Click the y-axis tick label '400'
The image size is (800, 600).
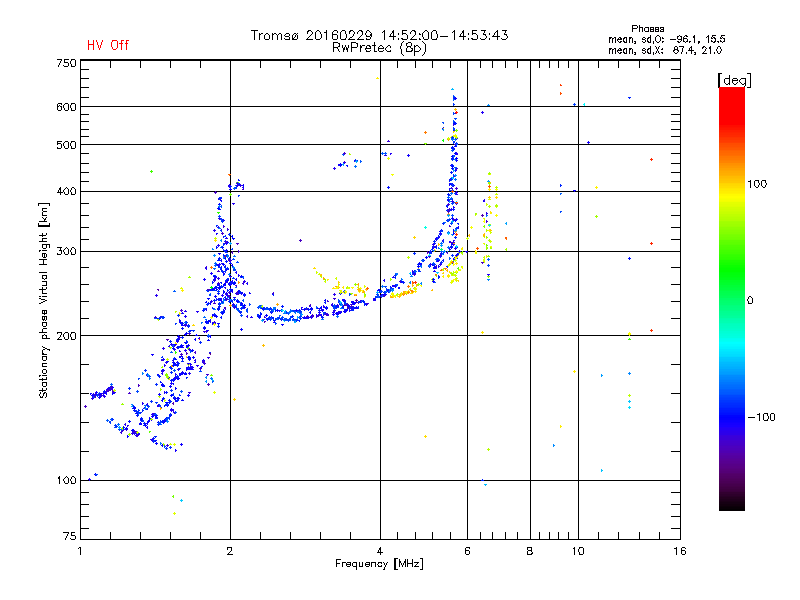pos(66,191)
